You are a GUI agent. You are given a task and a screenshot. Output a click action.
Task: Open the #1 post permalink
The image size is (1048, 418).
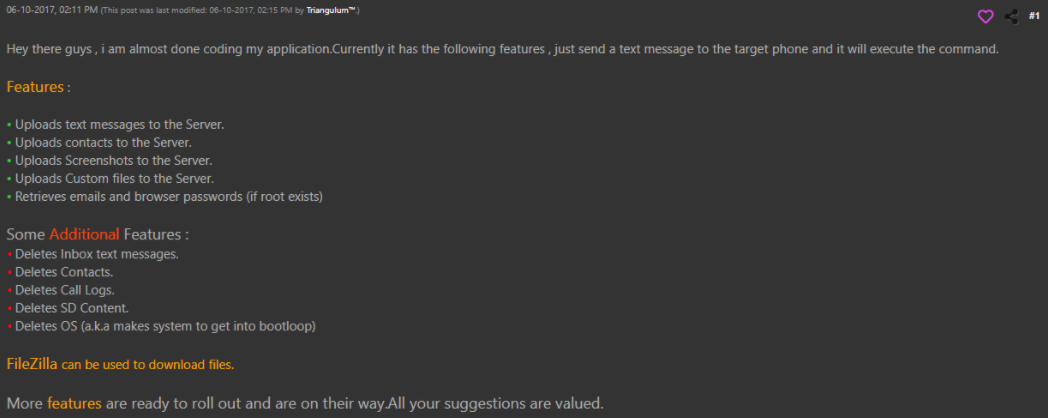(x=1034, y=16)
